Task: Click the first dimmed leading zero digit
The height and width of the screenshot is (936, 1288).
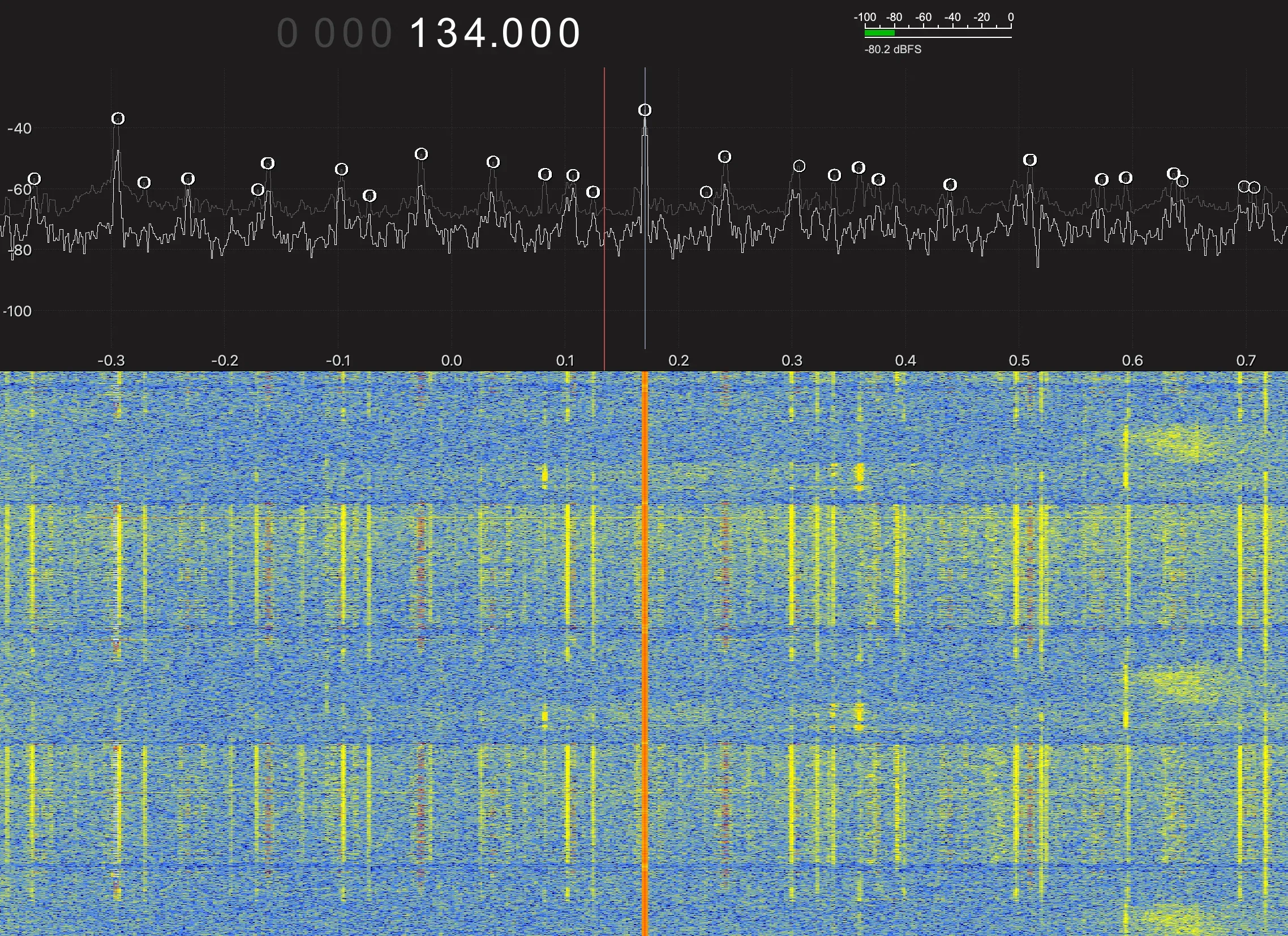Action: pos(287,33)
